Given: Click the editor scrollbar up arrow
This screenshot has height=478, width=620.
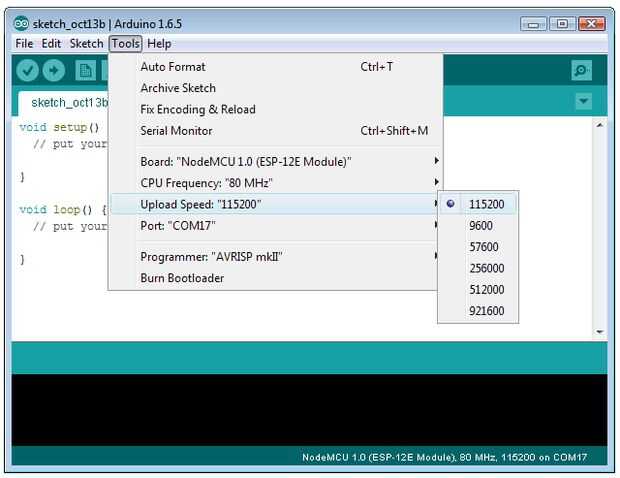Looking at the screenshot, I should pos(600,125).
